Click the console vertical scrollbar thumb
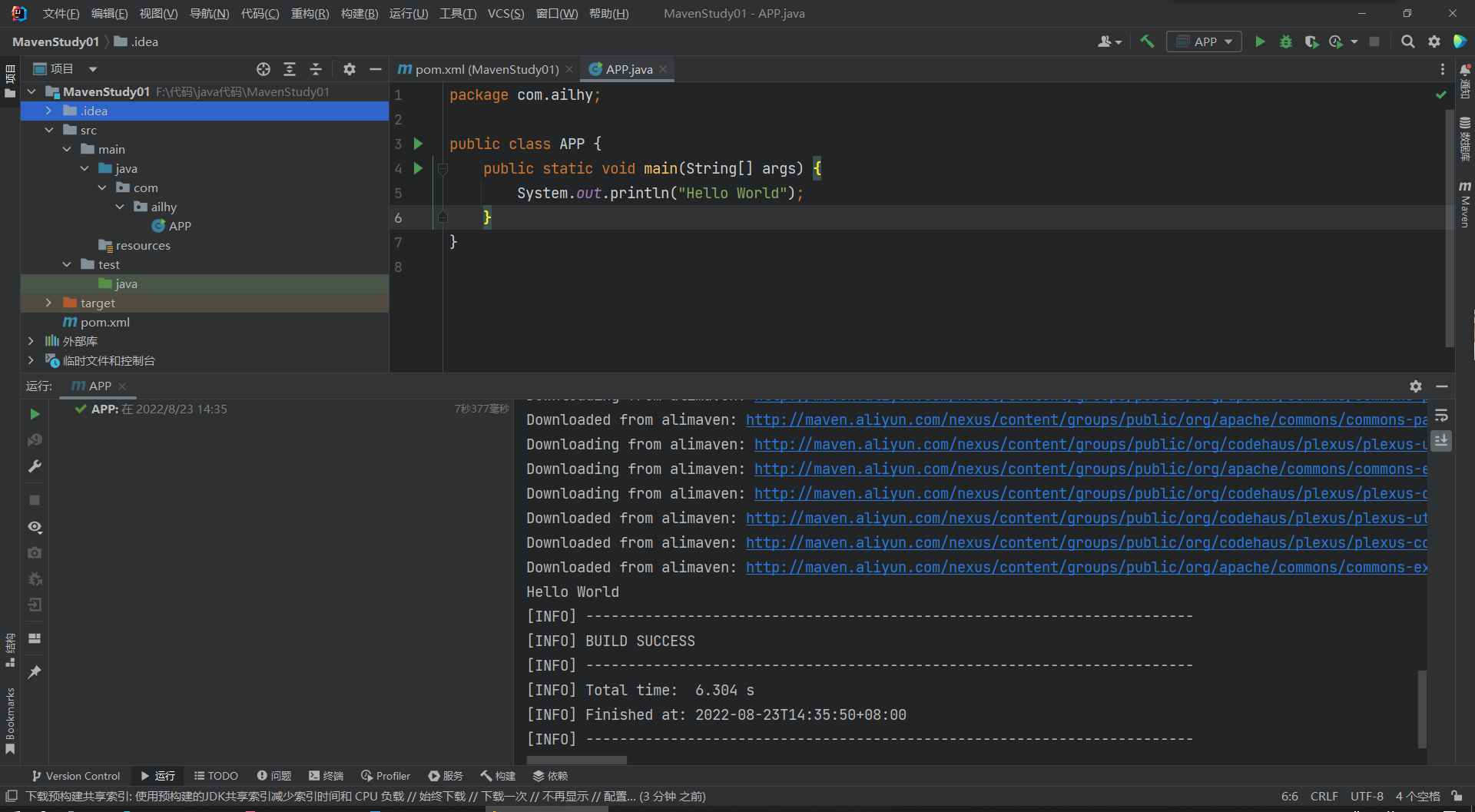 coord(1422,708)
